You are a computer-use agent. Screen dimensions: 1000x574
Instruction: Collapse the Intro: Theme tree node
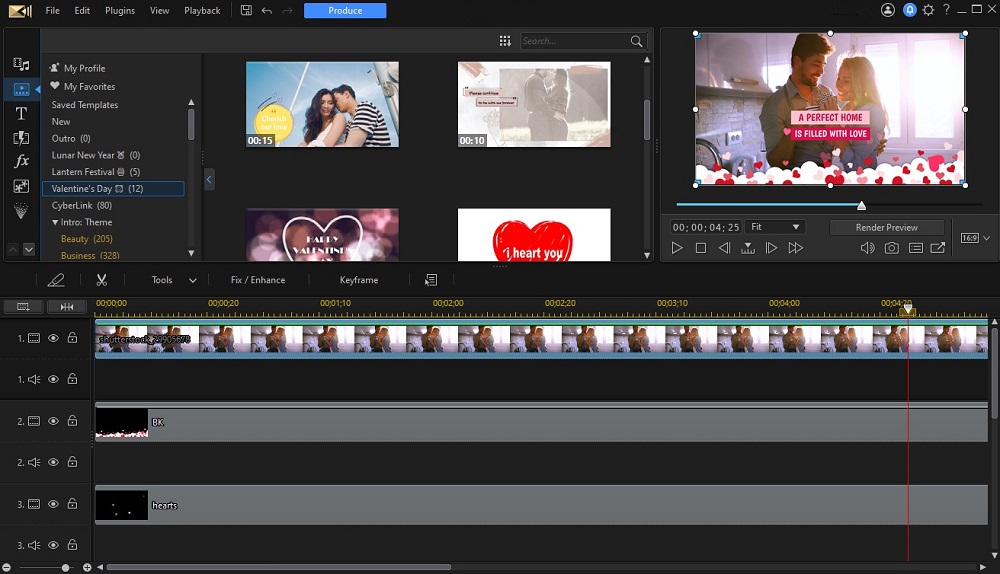[55, 223]
